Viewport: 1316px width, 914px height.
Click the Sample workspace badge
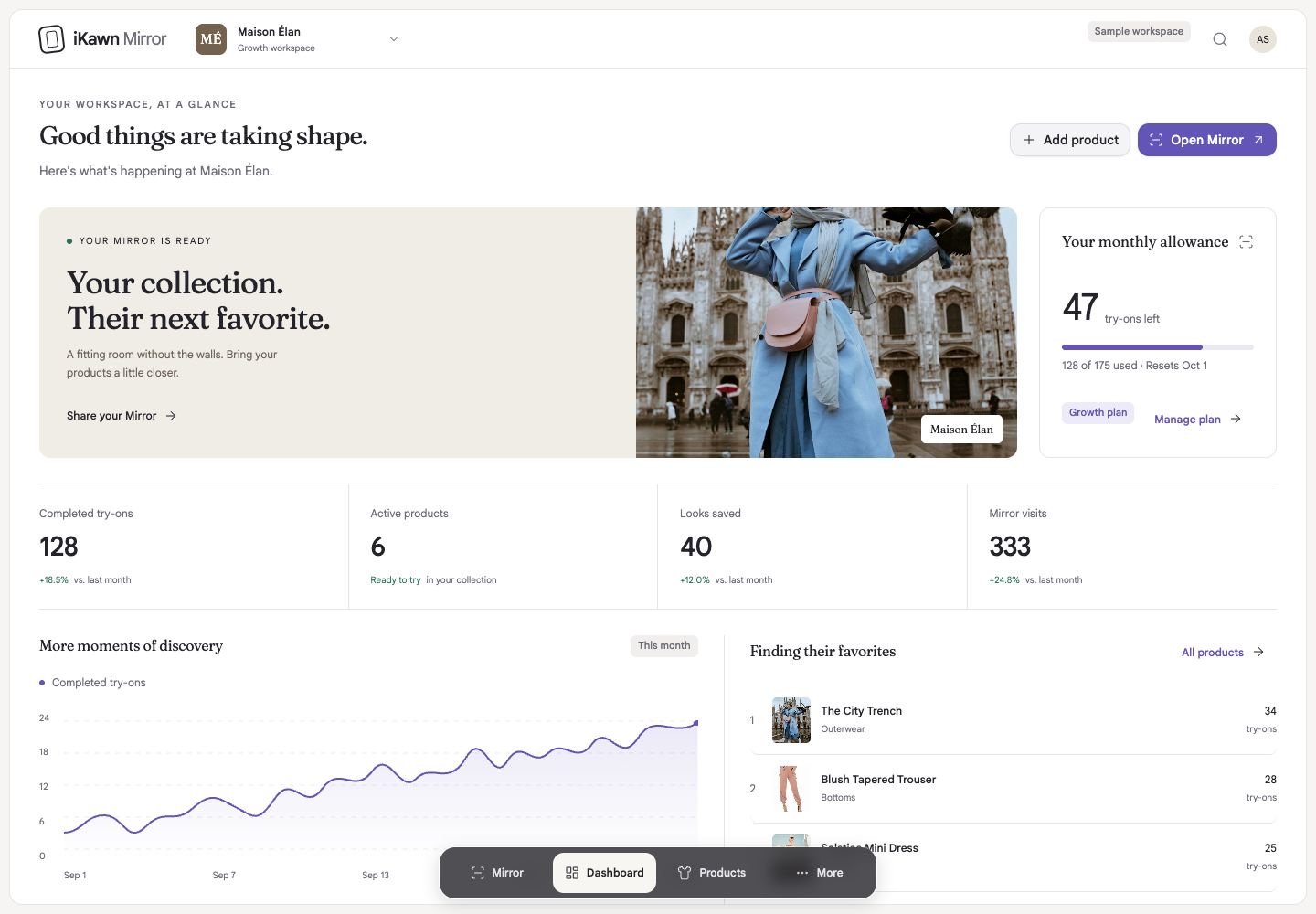click(x=1139, y=31)
